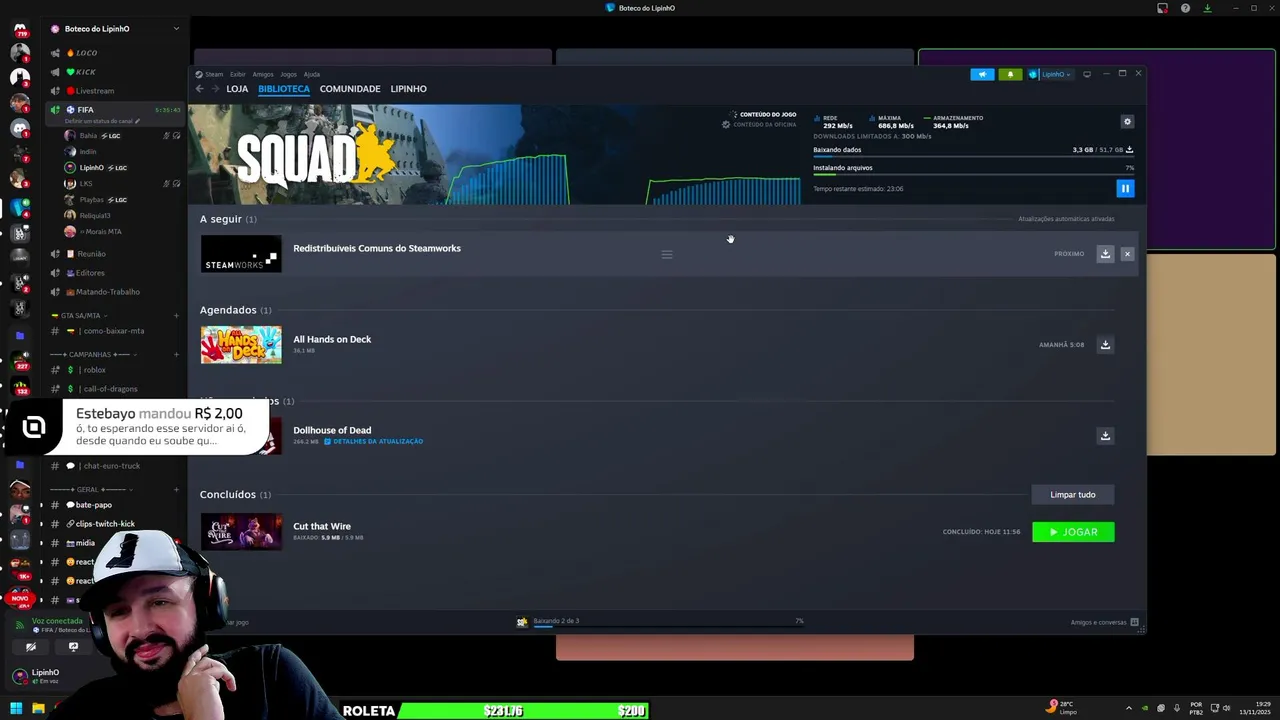Open the Cut that Wire thumbnail
Image resolution: width=1280 pixels, height=720 pixels.
pos(241,532)
